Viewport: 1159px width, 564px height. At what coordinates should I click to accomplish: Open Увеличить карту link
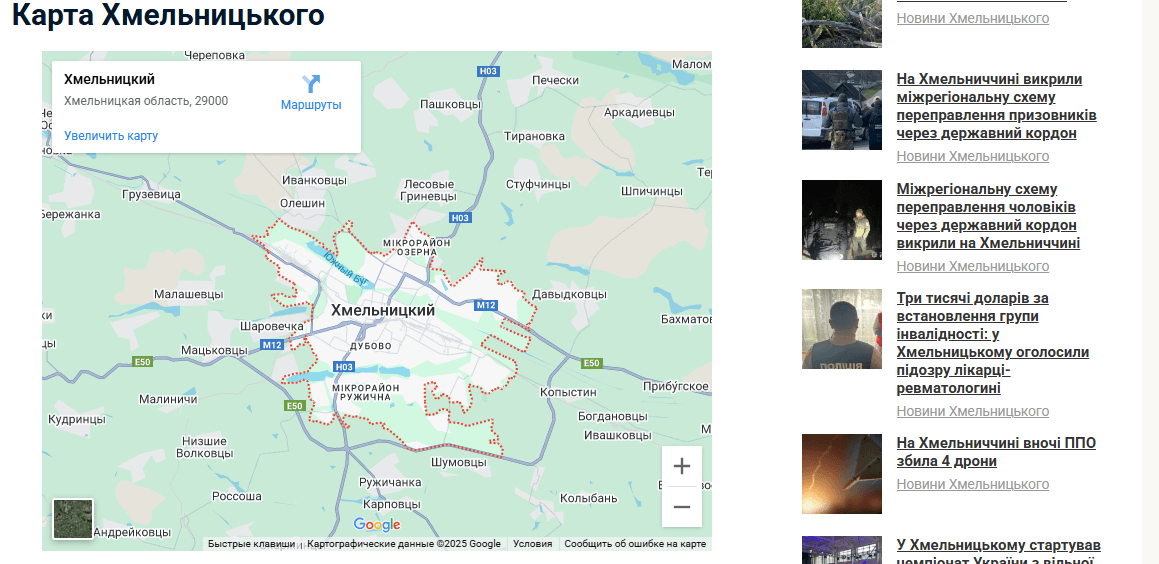tap(111, 136)
